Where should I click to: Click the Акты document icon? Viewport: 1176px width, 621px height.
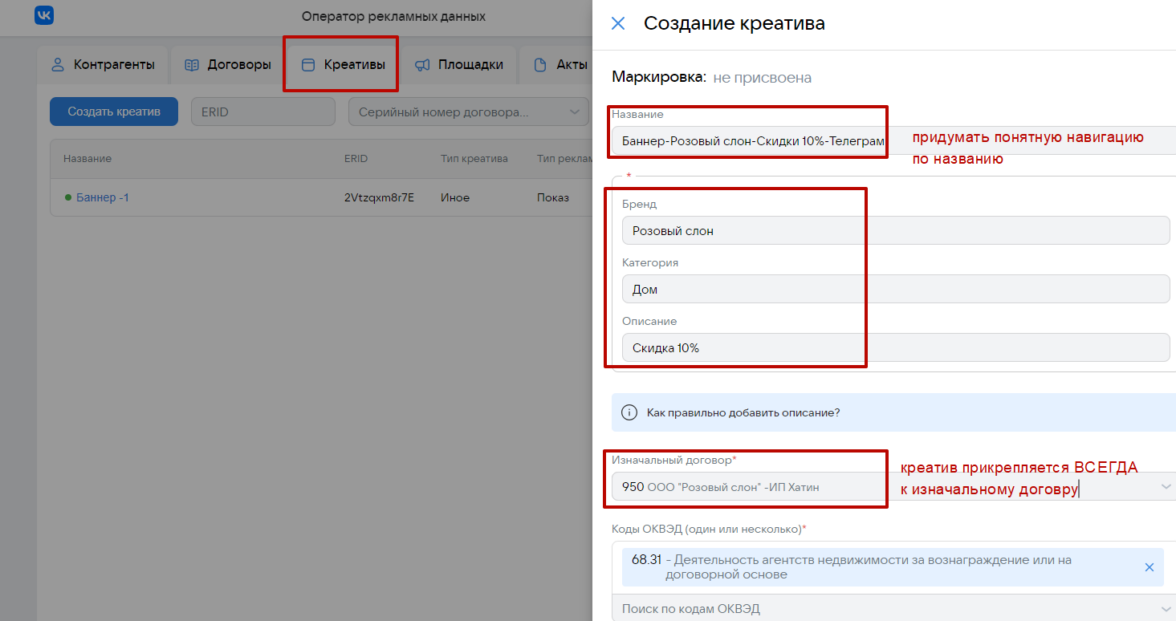point(540,65)
